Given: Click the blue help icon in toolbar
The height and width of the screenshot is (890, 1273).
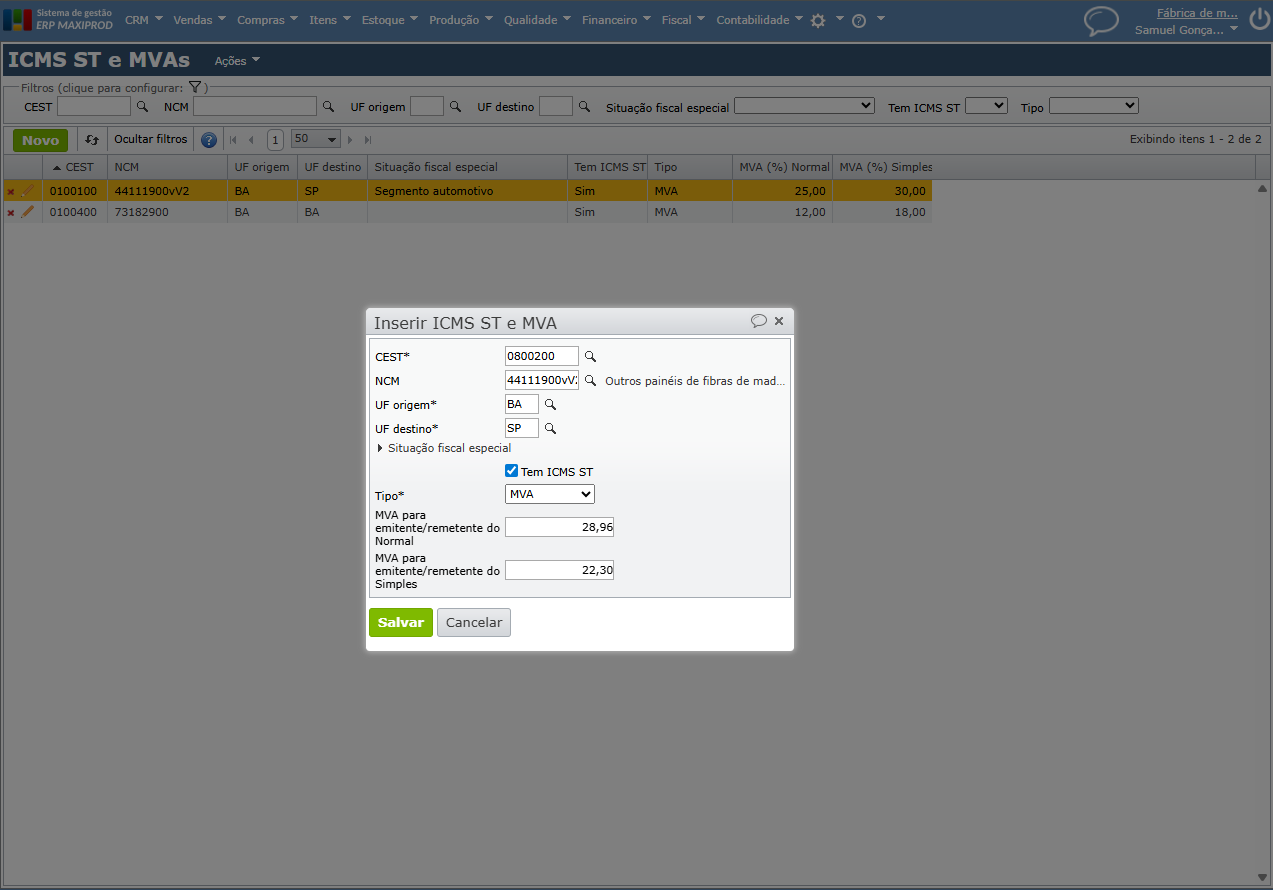Looking at the screenshot, I should pyautogui.click(x=209, y=140).
